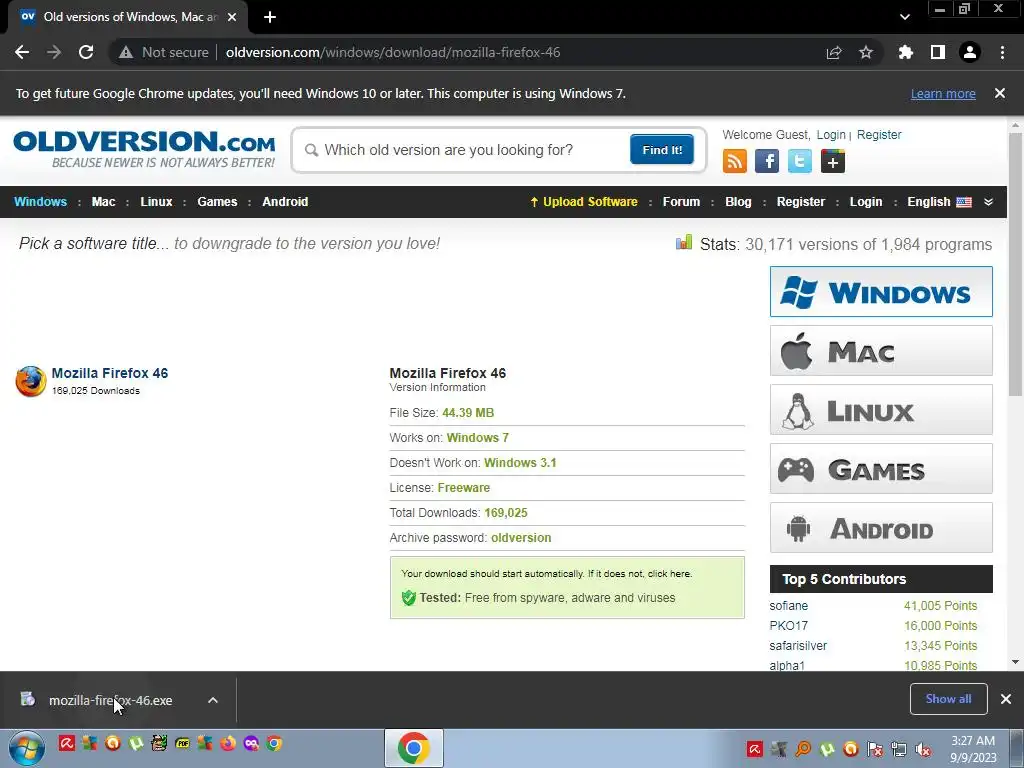Open Learn more about Chrome updates
1024x768 pixels.
(x=943, y=93)
